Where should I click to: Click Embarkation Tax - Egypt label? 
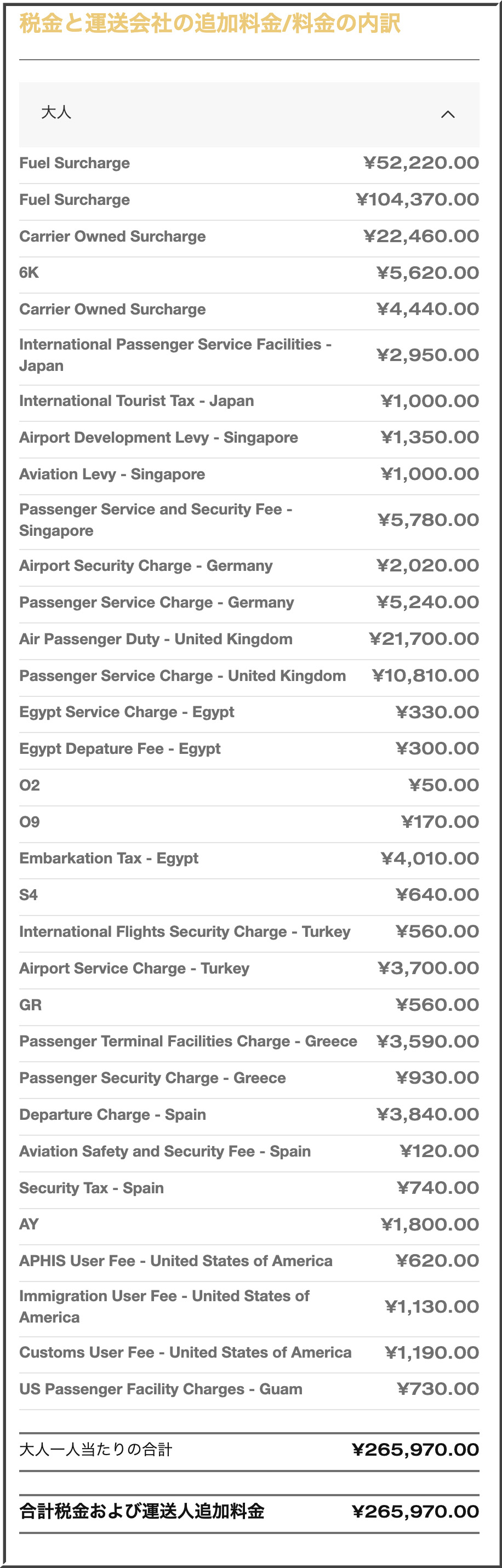pyautogui.click(x=109, y=859)
